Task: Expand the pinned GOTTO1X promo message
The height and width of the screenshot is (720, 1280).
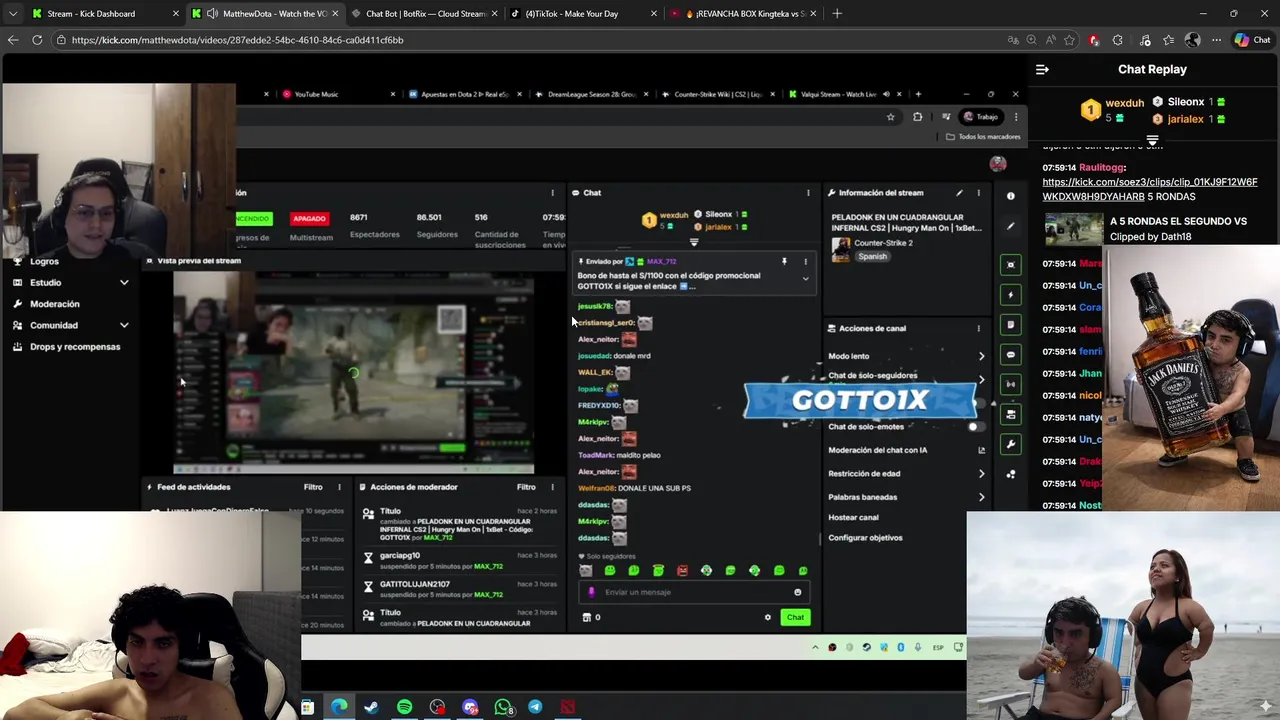Action: point(805,279)
